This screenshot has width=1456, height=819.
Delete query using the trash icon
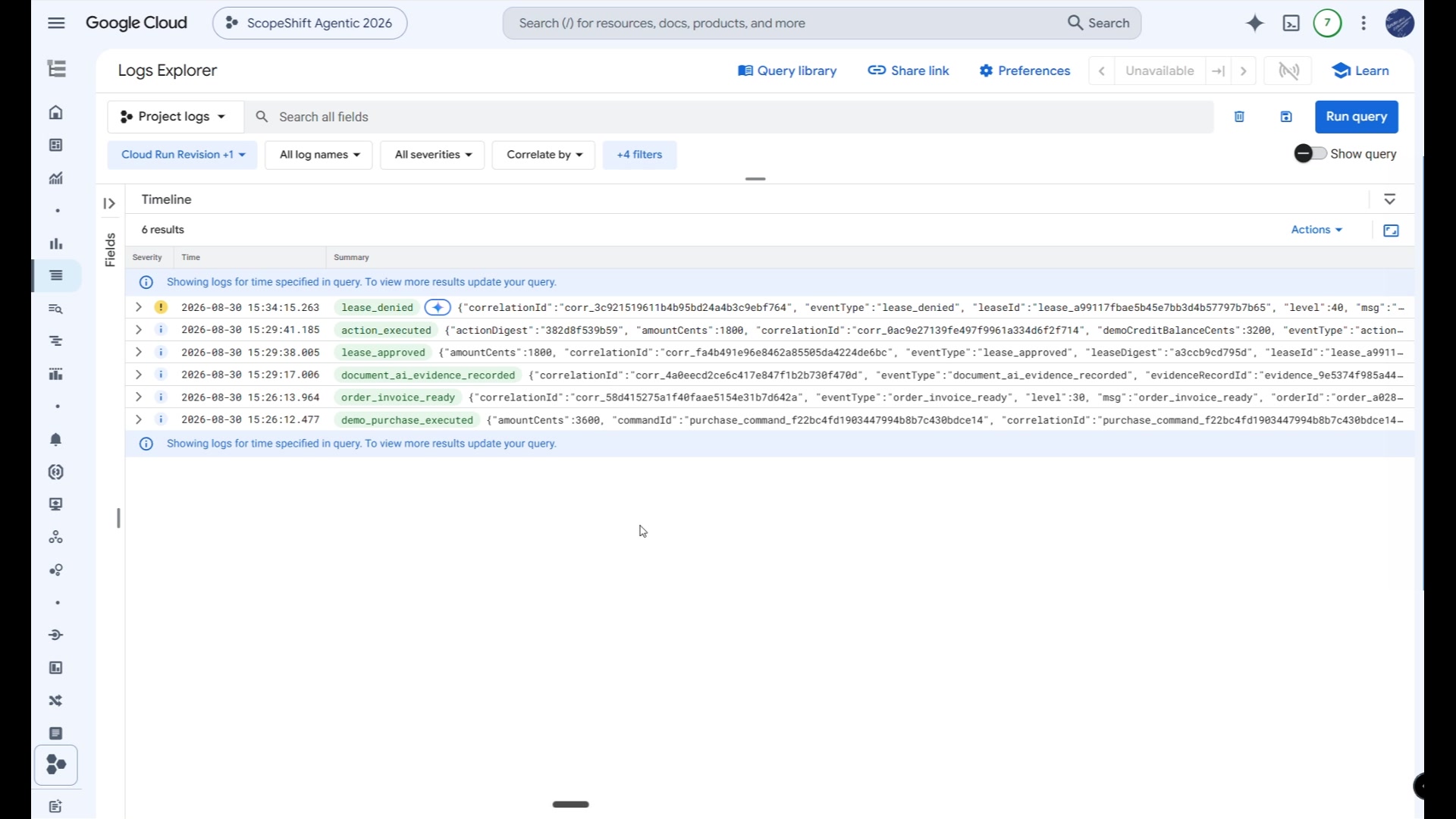point(1239,117)
